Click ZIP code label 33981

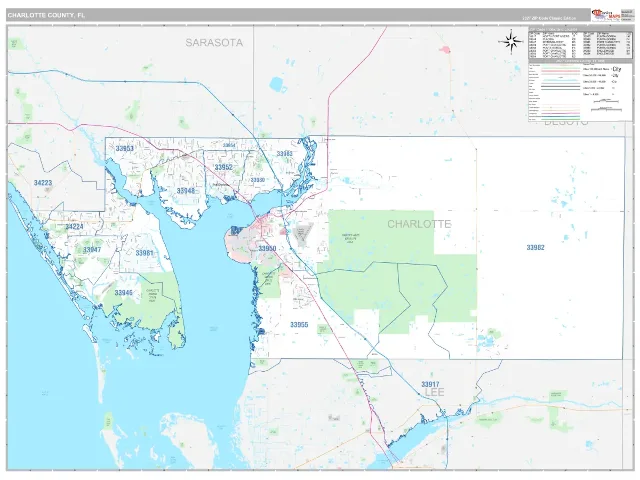click(144, 253)
